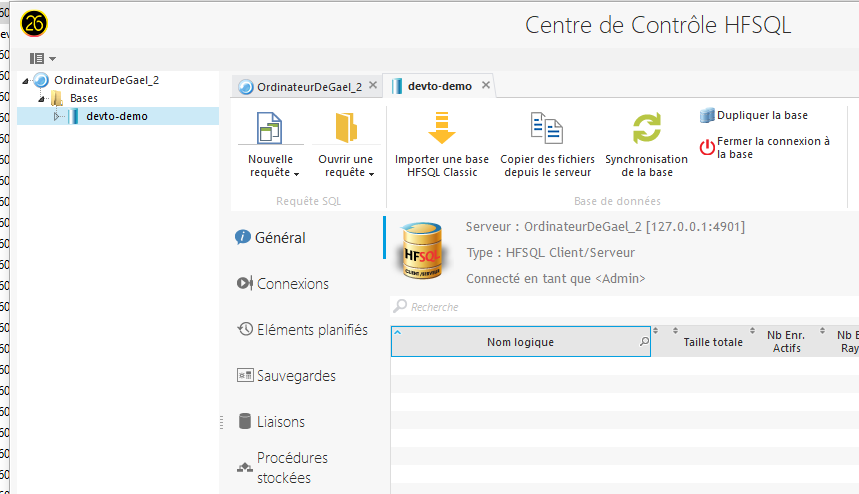Viewport: 859px width, 494px height.
Task: Click the Recherche magnifier icon
Action: click(400, 306)
